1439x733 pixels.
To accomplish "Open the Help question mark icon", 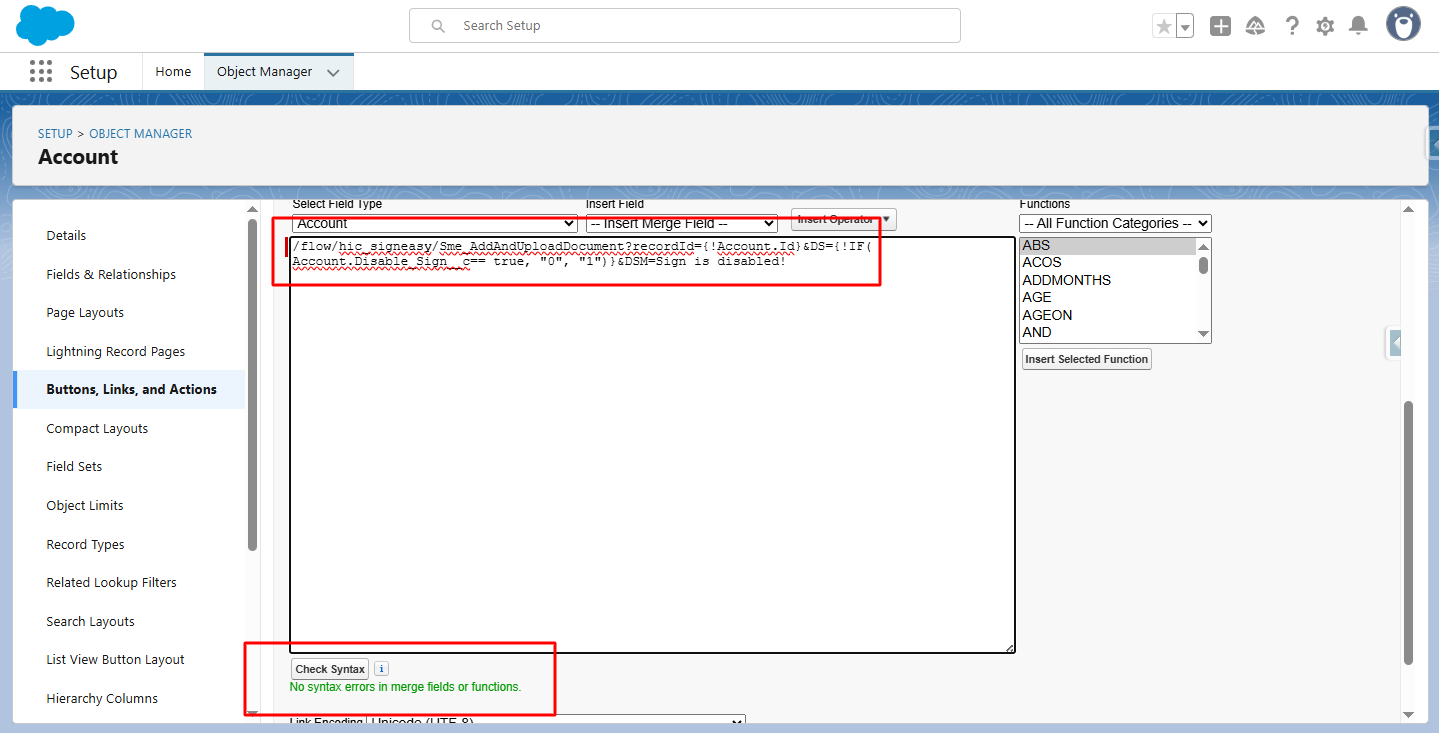I will tap(1292, 27).
